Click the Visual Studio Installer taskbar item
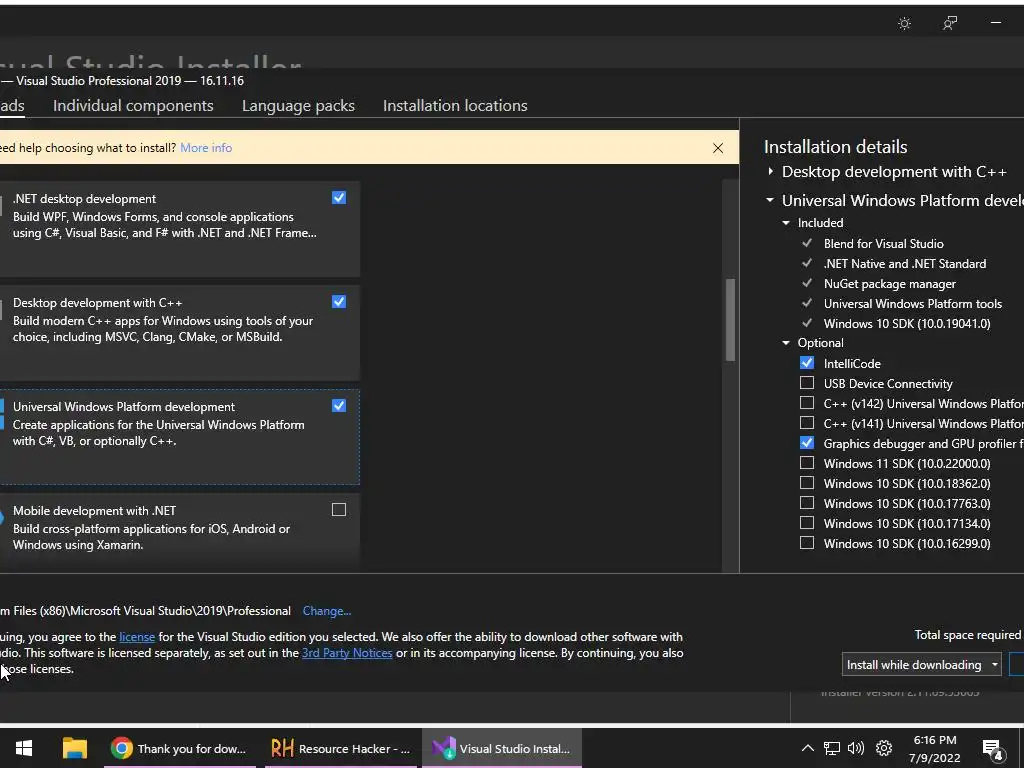The height and width of the screenshot is (768, 1024). [x=502, y=748]
